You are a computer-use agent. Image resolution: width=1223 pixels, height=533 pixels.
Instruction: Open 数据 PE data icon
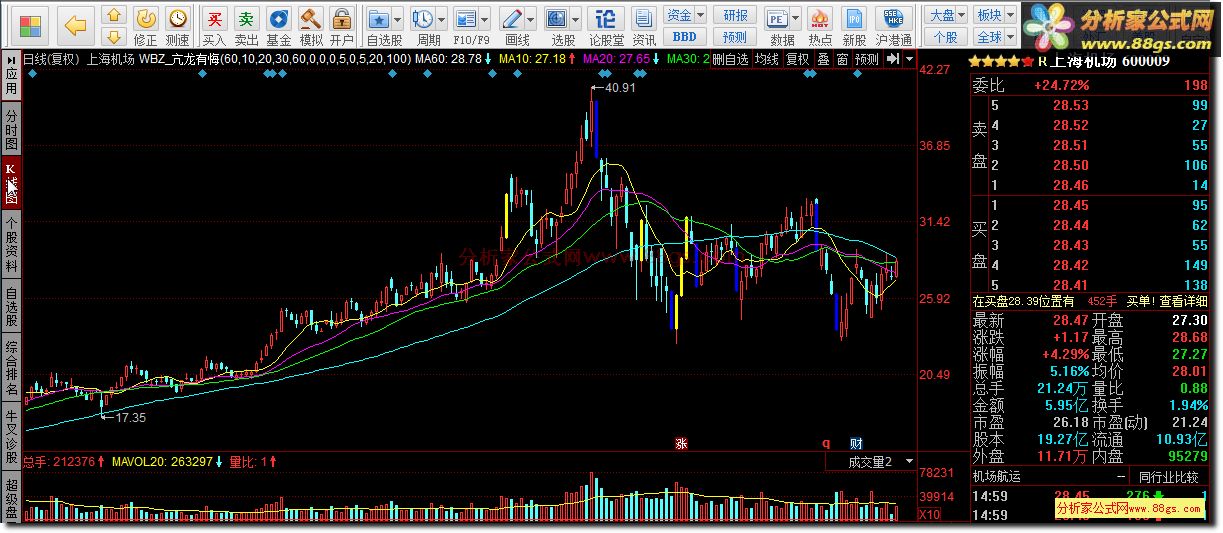[x=777, y=18]
